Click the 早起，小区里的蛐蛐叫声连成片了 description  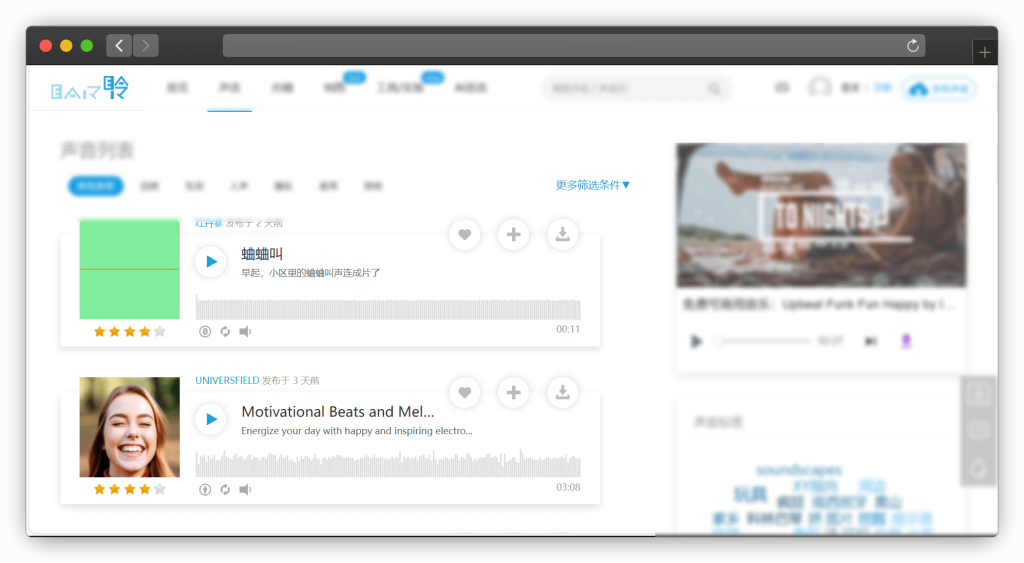[311, 273]
